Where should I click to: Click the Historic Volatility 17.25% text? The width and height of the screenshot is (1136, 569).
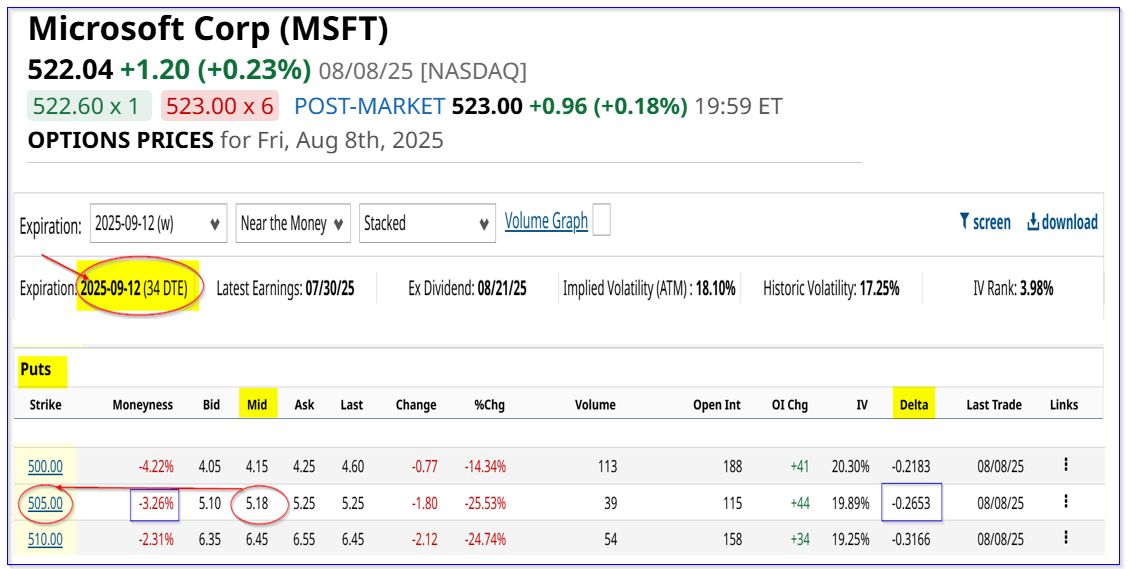[831, 288]
